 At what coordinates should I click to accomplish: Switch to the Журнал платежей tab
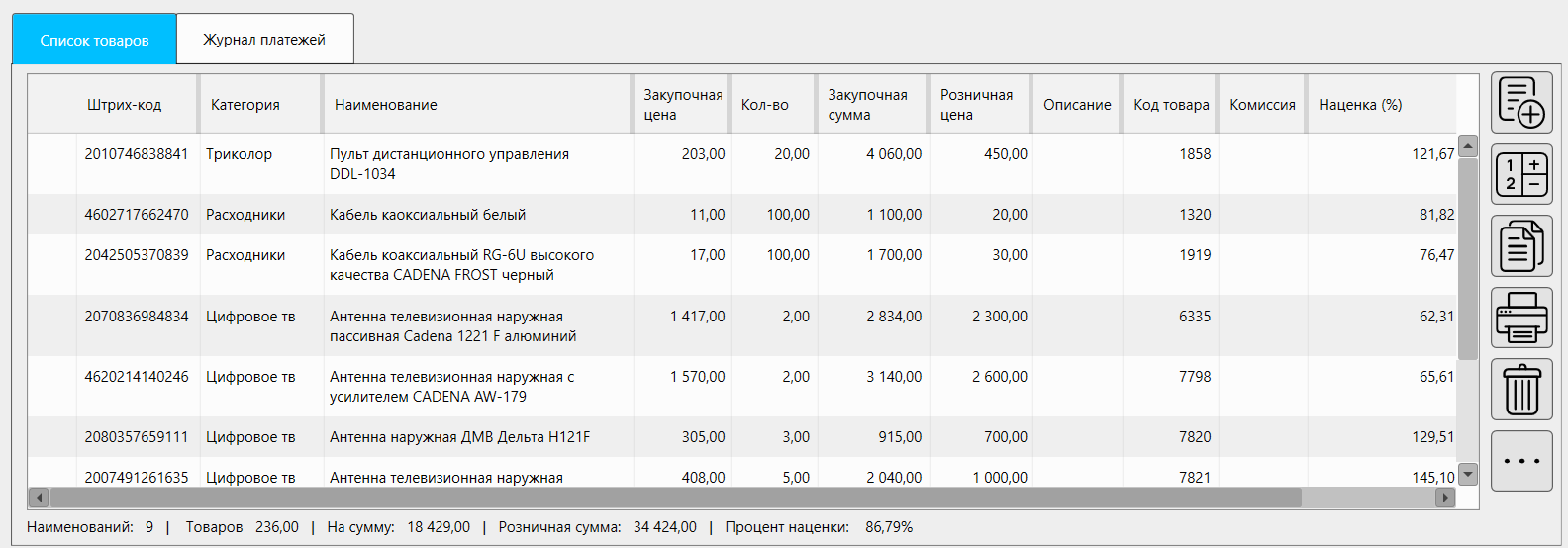264,40
